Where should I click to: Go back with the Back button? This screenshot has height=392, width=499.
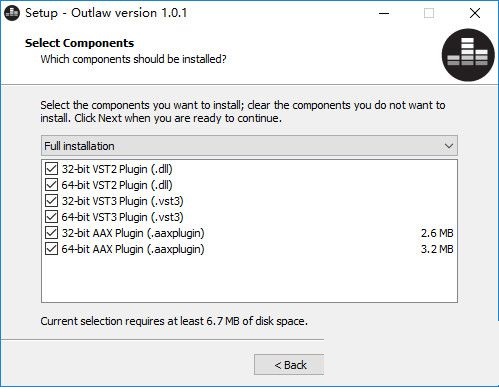coord(289,365)
